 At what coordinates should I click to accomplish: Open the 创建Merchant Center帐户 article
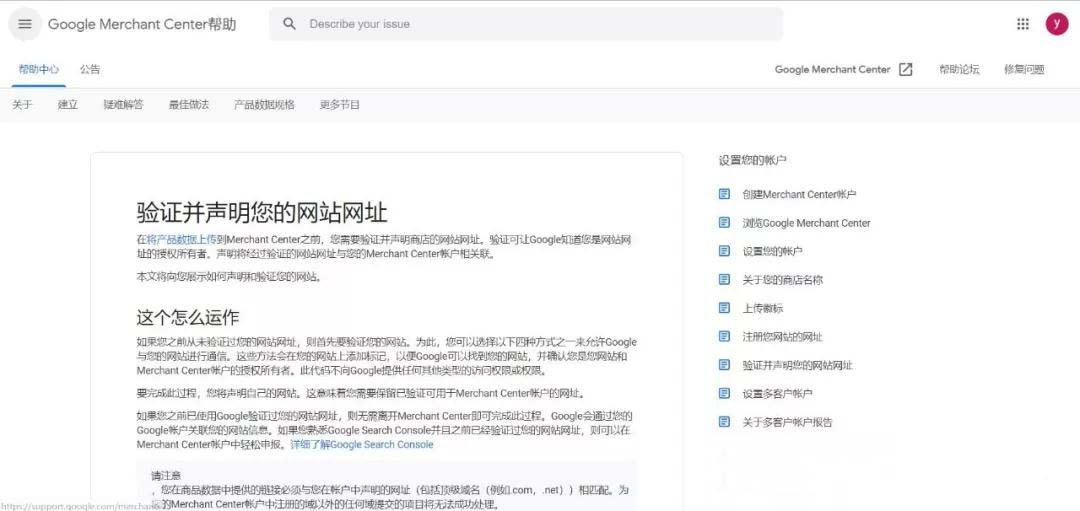(799, 194)
